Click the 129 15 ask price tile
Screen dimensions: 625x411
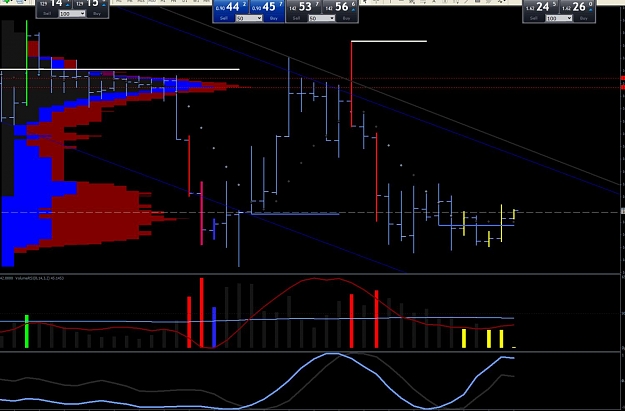(90, 4)
